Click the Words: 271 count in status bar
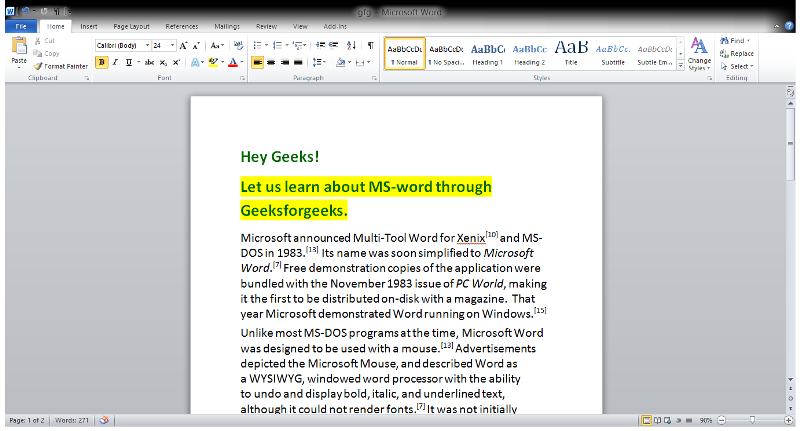Screen dimensions: 800x431 tap(71, 420)
